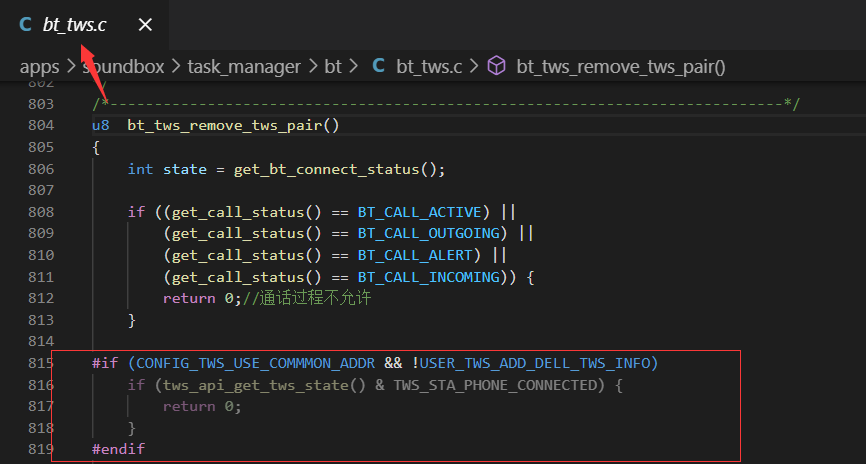Click the 'int state' variable declaration
Image resolution: width=866 pixels, height=464 pixels.
click(x=167, y=169)
